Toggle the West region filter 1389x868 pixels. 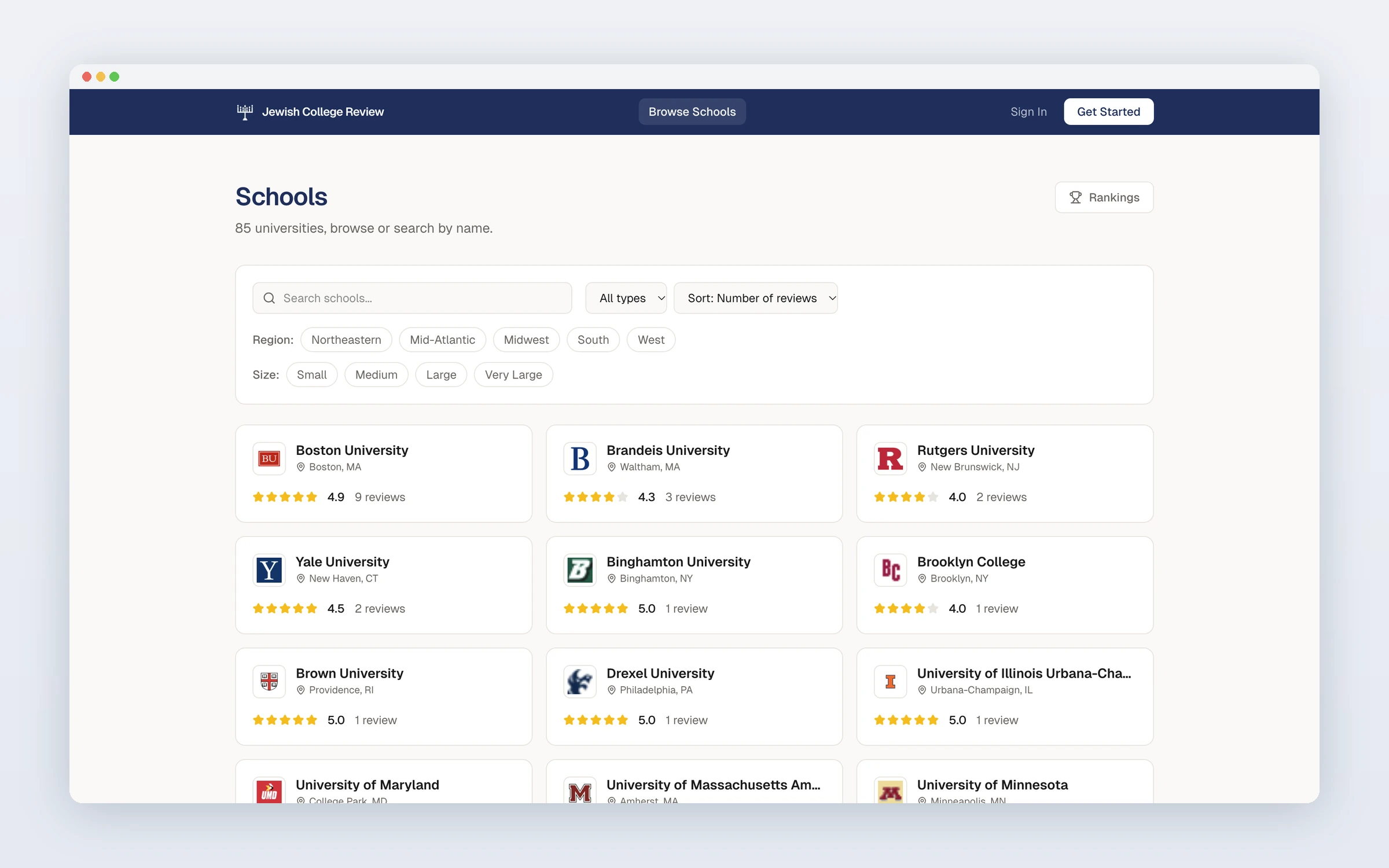pos(651,340)
